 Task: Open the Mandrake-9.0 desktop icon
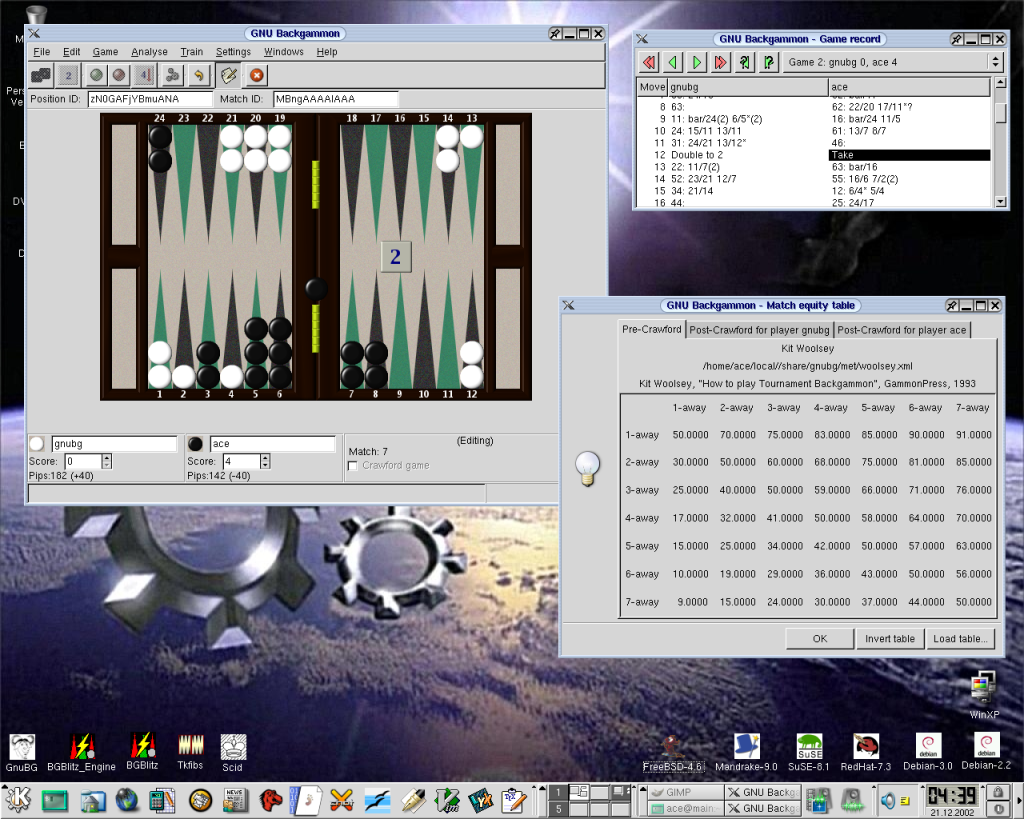746,752
